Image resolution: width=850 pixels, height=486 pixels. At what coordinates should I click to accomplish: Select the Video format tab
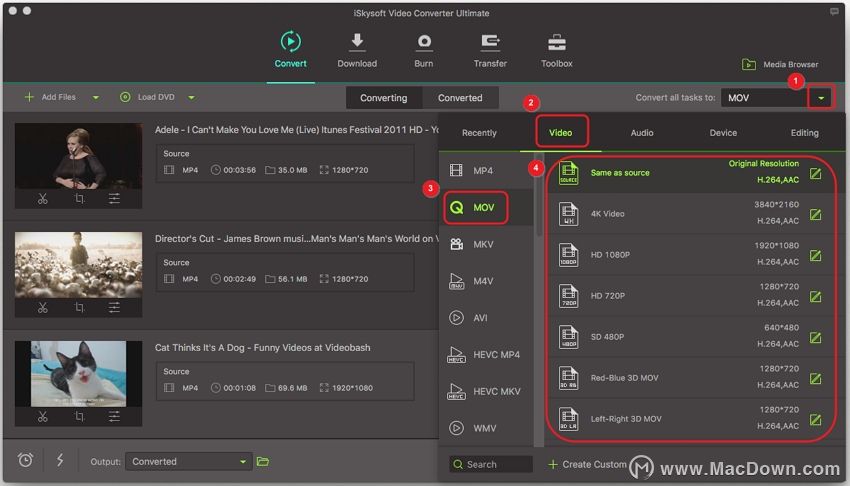[561, 133]
